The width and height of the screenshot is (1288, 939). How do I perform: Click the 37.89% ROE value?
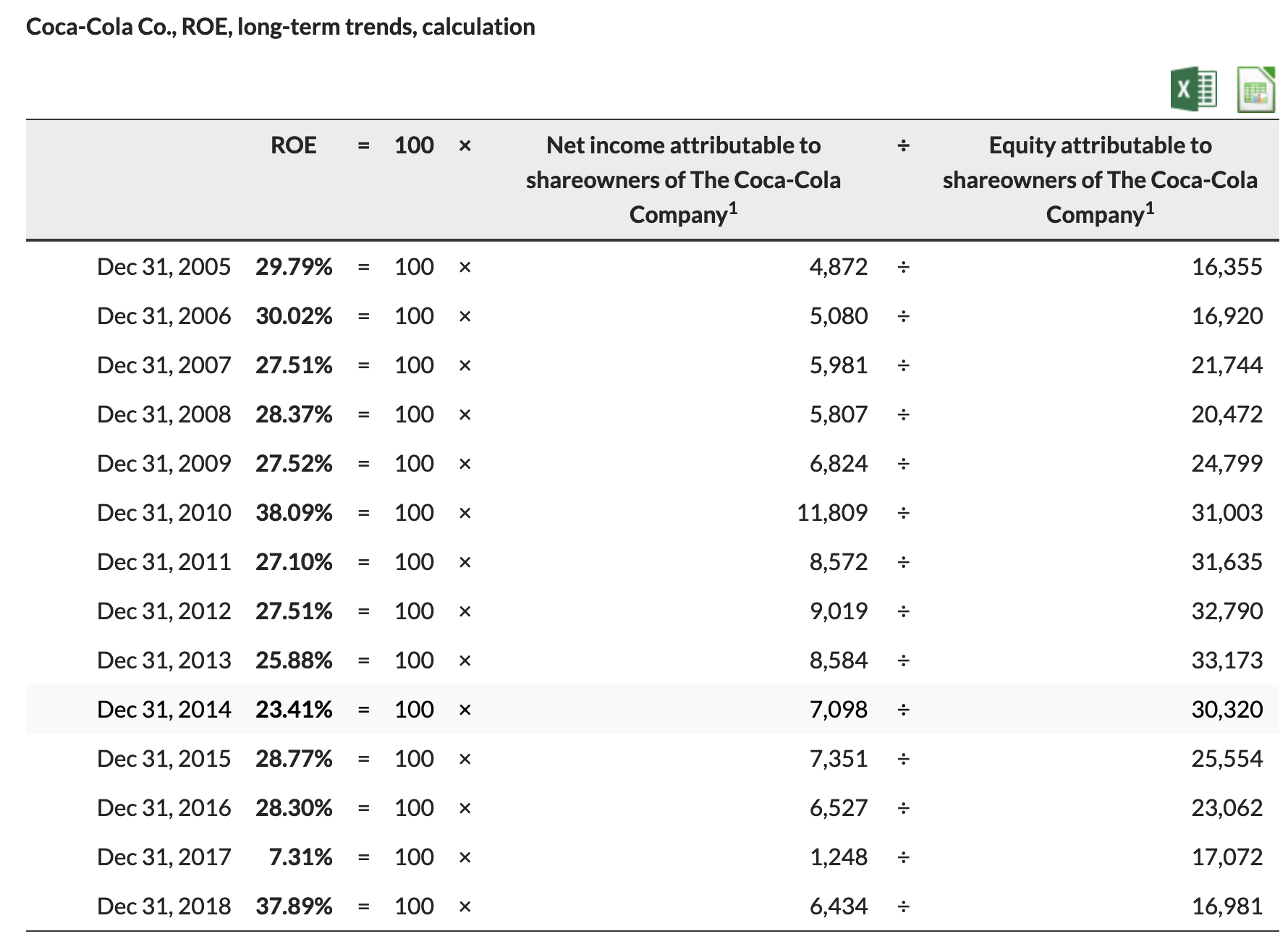tap(294, 906)
